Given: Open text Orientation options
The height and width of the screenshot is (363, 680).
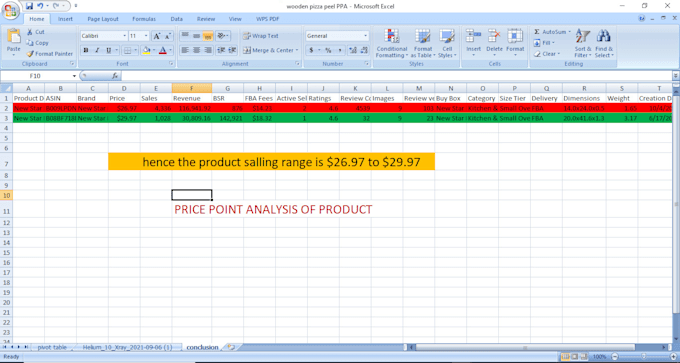Looking at the screenshot, I should pyautogui.click(x=222, y=36).
